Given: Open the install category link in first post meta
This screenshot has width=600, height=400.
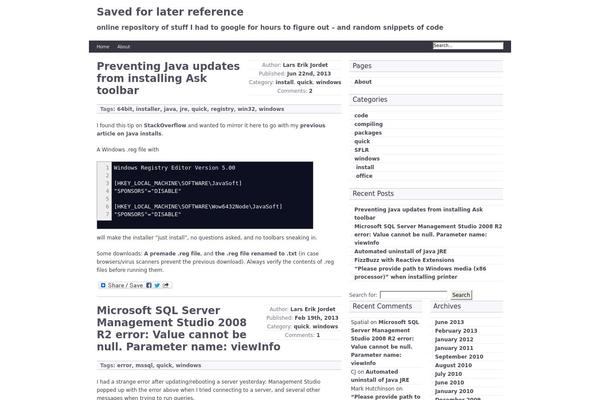Looking at the screenshot, I should click(x=284, y=82).
